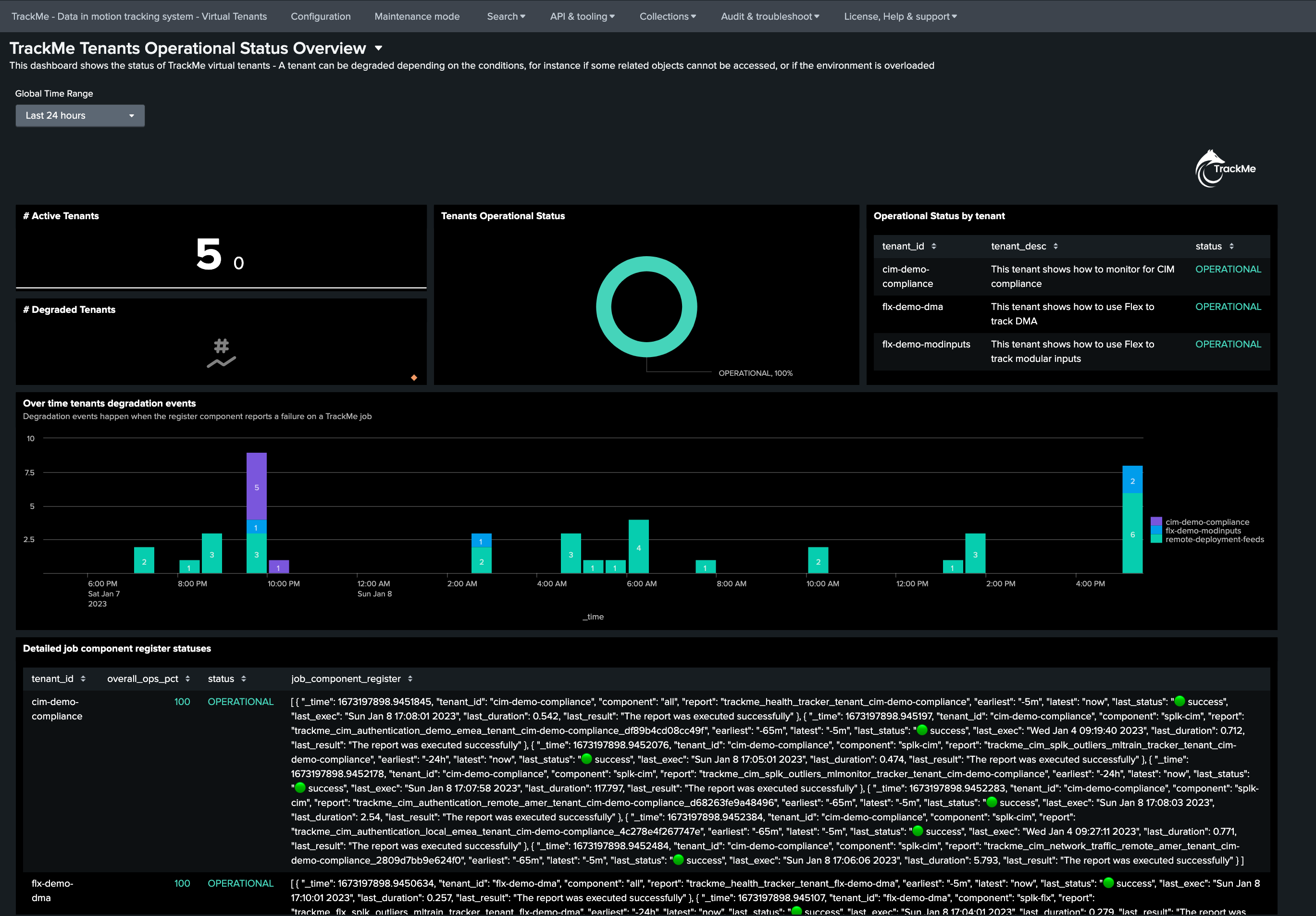This screenshot has width=1316, height=916.
Task: Toggle the cim-demo-compliance series in chart legend
Action: 1208,521
